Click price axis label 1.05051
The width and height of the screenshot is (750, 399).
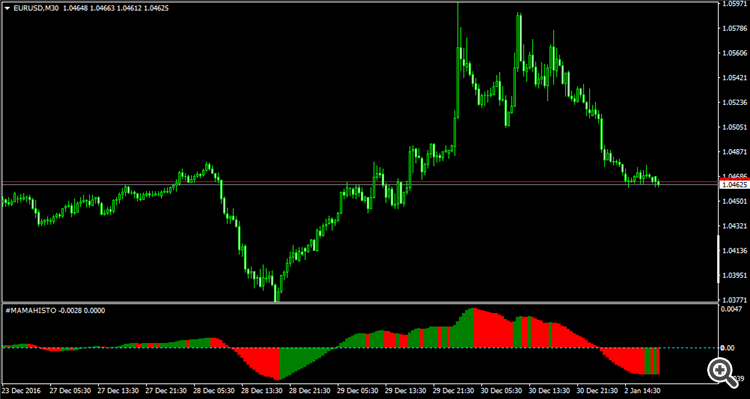click(x=735, y=127)
